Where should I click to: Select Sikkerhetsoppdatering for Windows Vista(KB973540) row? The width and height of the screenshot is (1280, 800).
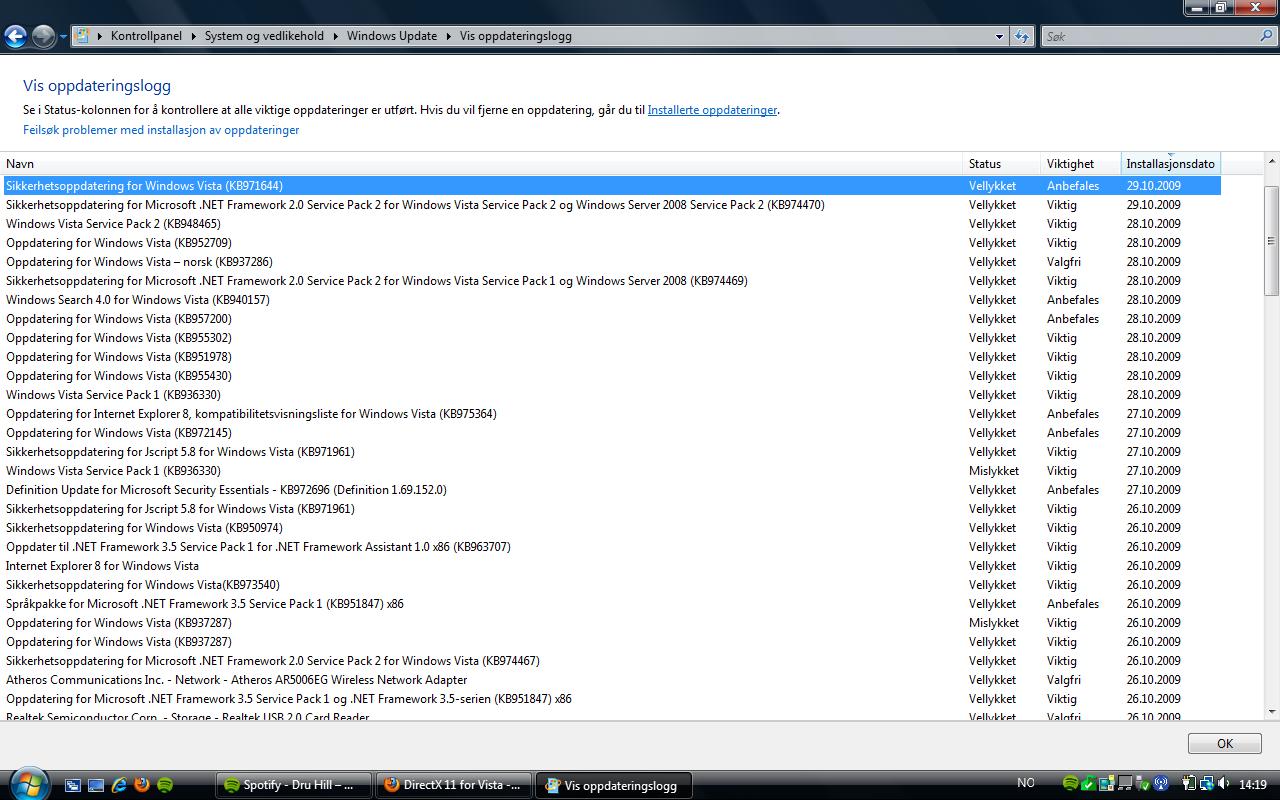tap(612, 585)
